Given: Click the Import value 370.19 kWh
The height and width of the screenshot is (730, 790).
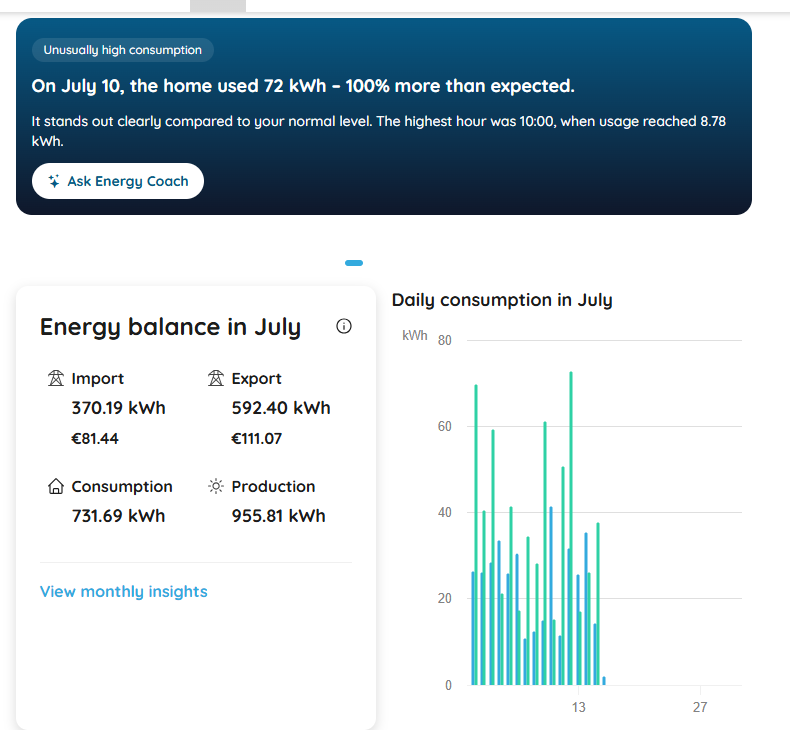Looking at the screenshot, I should pyautogui.click(x=118, y=408).
